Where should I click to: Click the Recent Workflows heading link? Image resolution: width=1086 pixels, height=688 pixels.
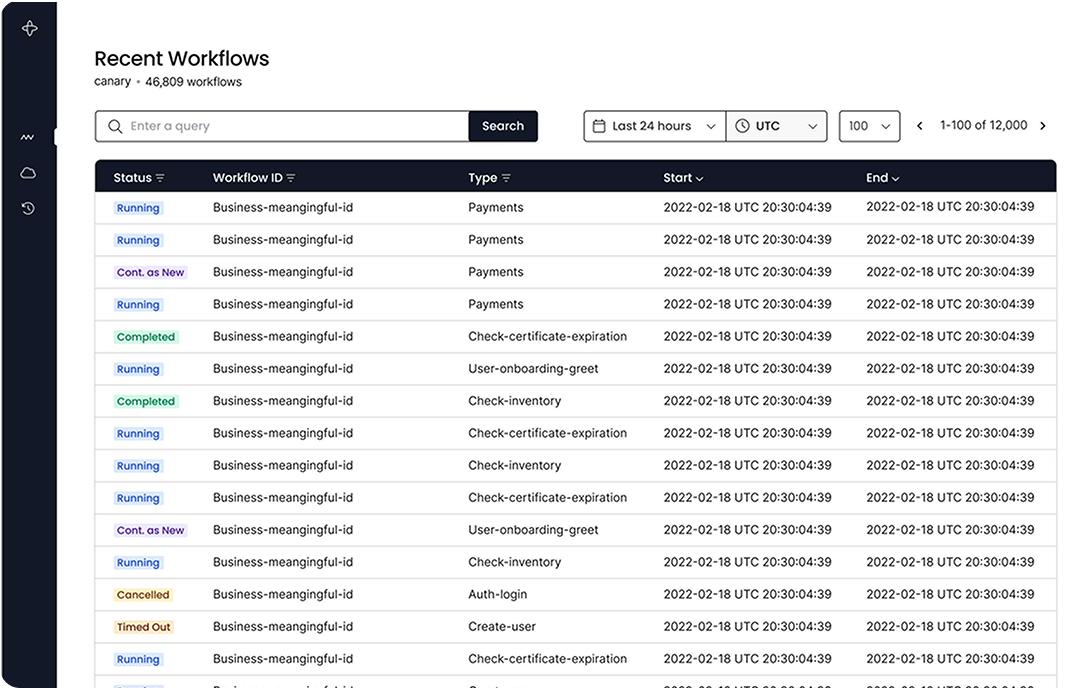coord(181,58)
